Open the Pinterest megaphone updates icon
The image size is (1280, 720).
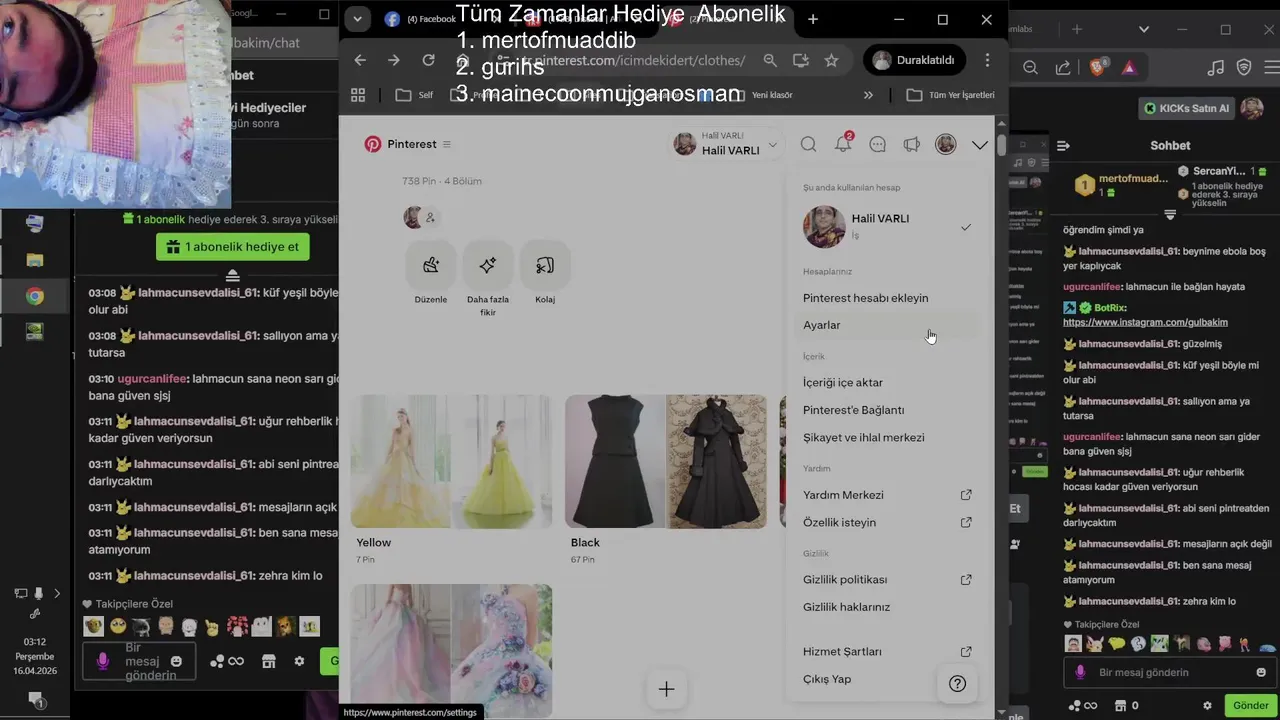[x=912, y=145]
